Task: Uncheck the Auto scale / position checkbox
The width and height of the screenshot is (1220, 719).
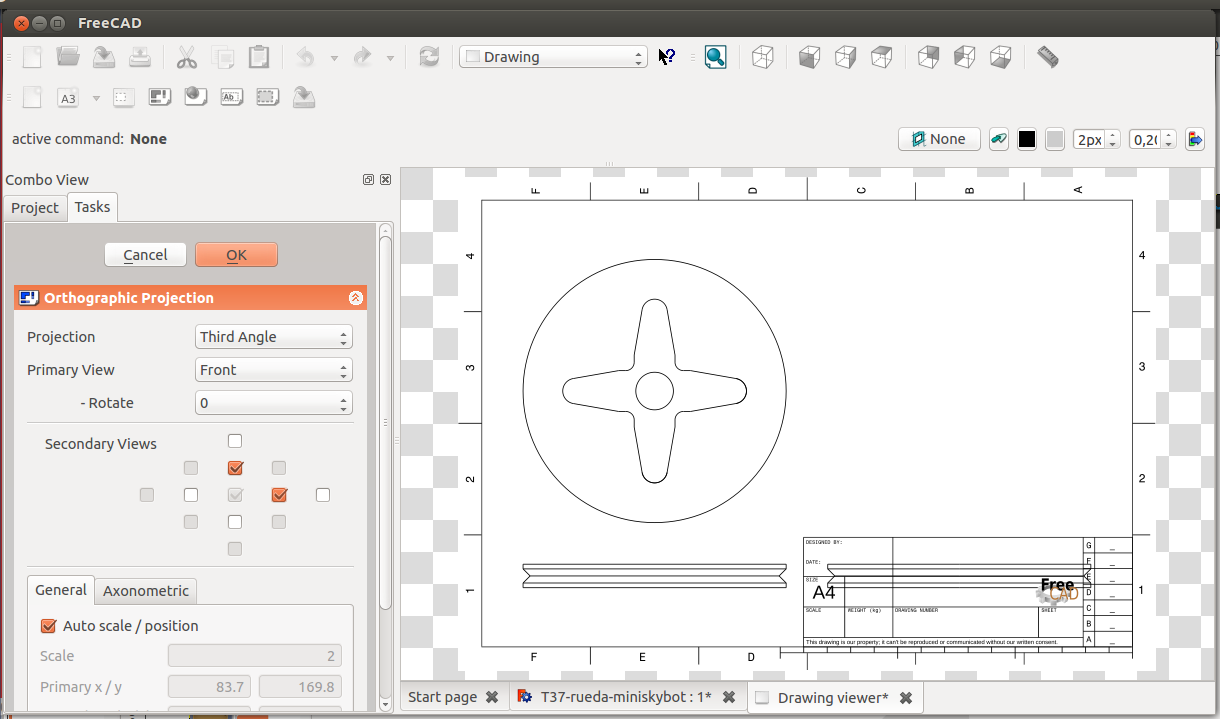Action: click(x=48, y=626)
